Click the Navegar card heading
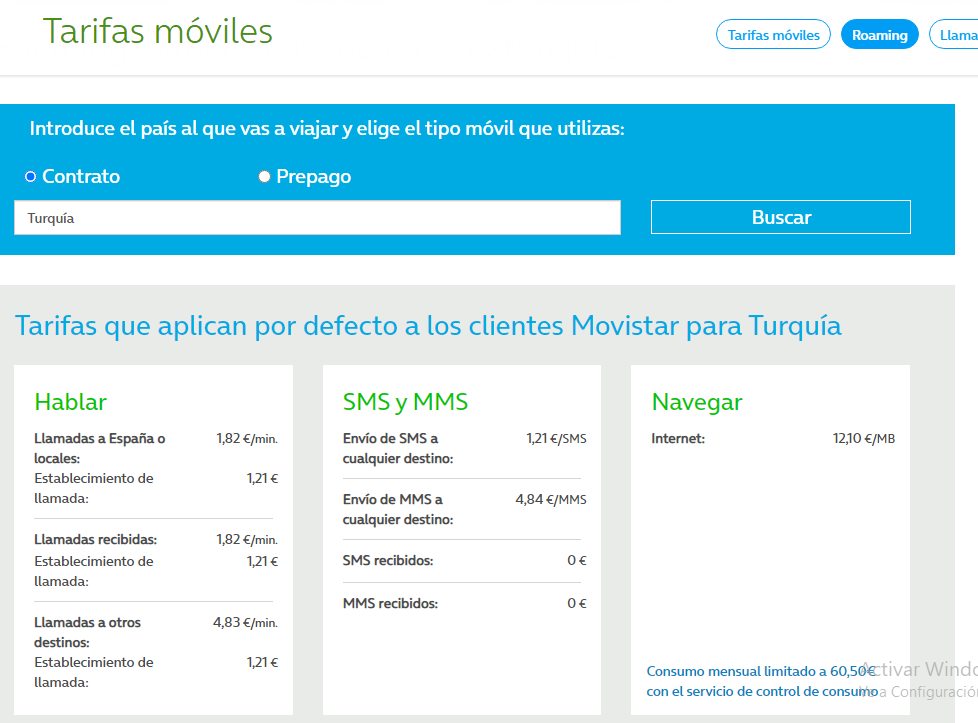978x723 pixels. [697, 402]
